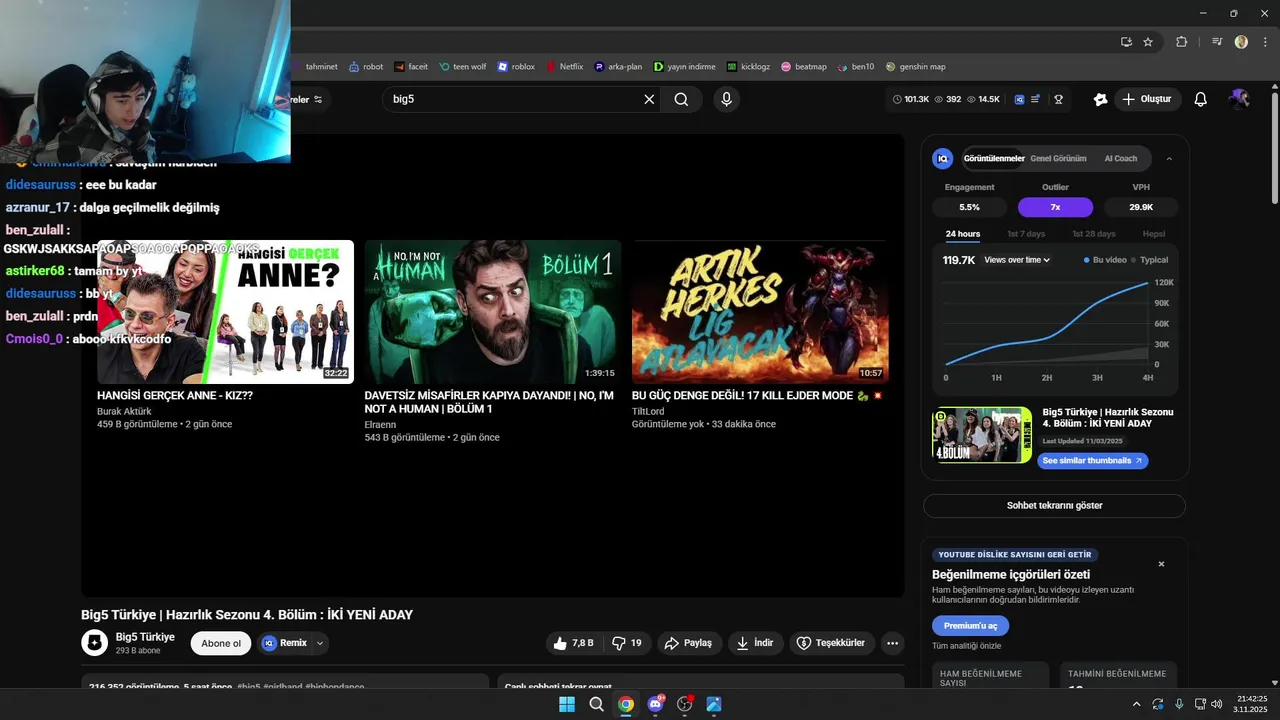Image resolution: width=1280 pixels, height=720 pixels.
Task: Clear the big5 search box text
Action: pyautogui.click(x=649, y=99)
